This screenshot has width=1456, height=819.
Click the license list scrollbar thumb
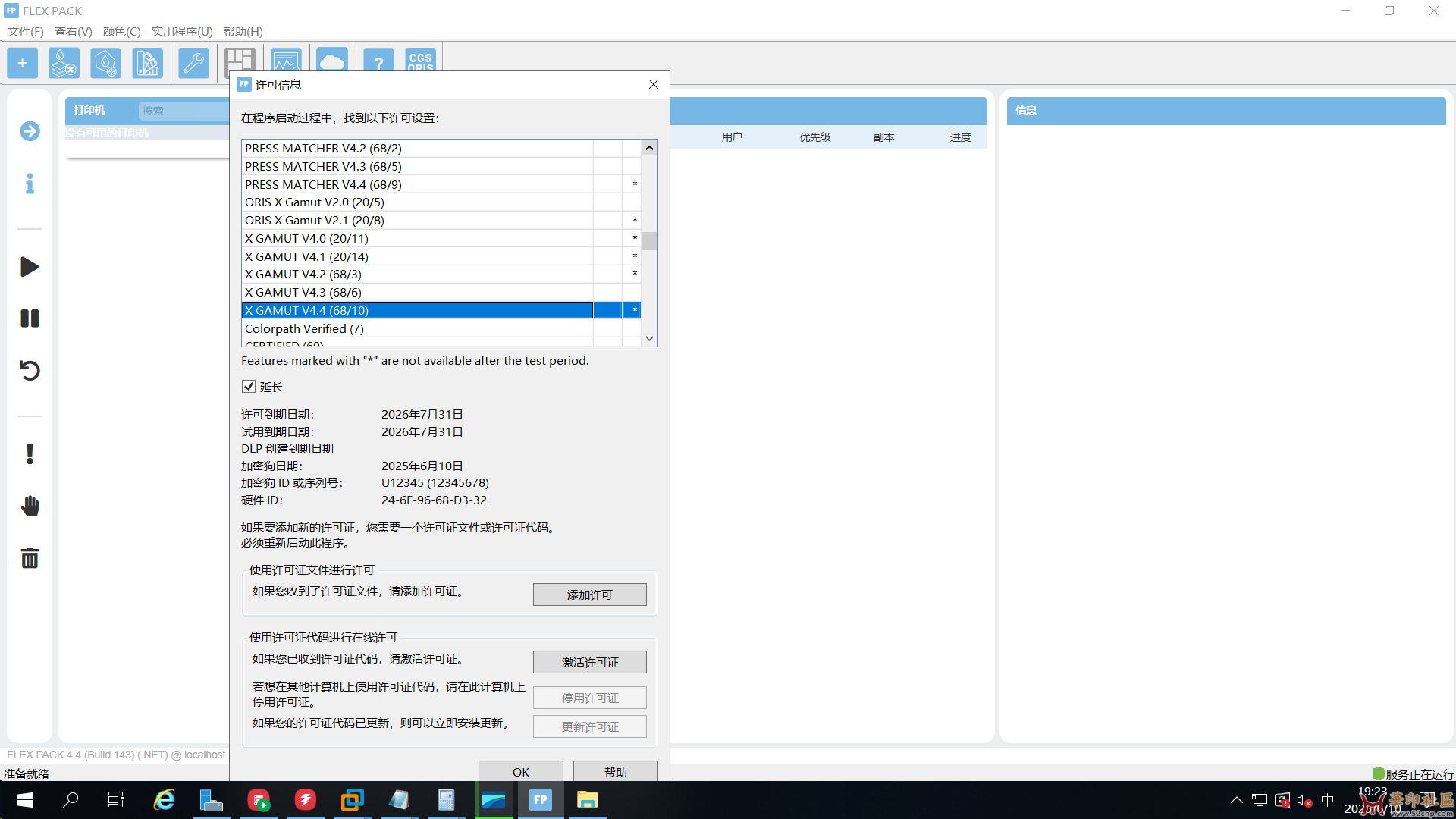[x=649, y=241]
